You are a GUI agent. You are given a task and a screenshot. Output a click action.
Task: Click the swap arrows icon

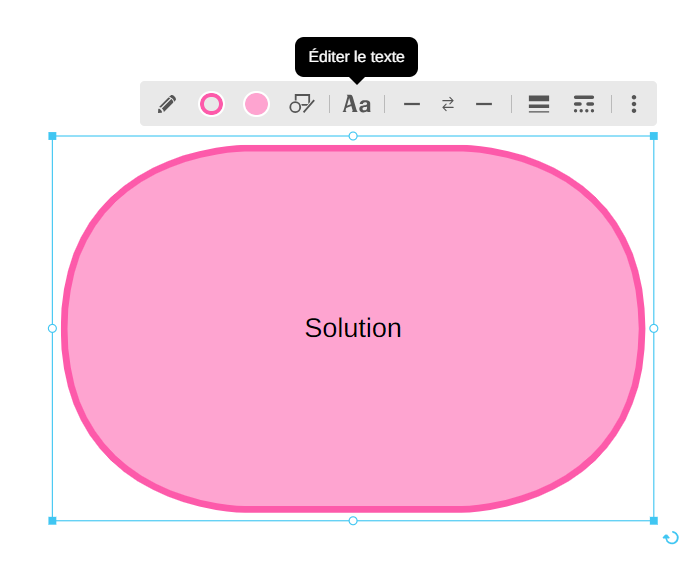pos(448,104)
